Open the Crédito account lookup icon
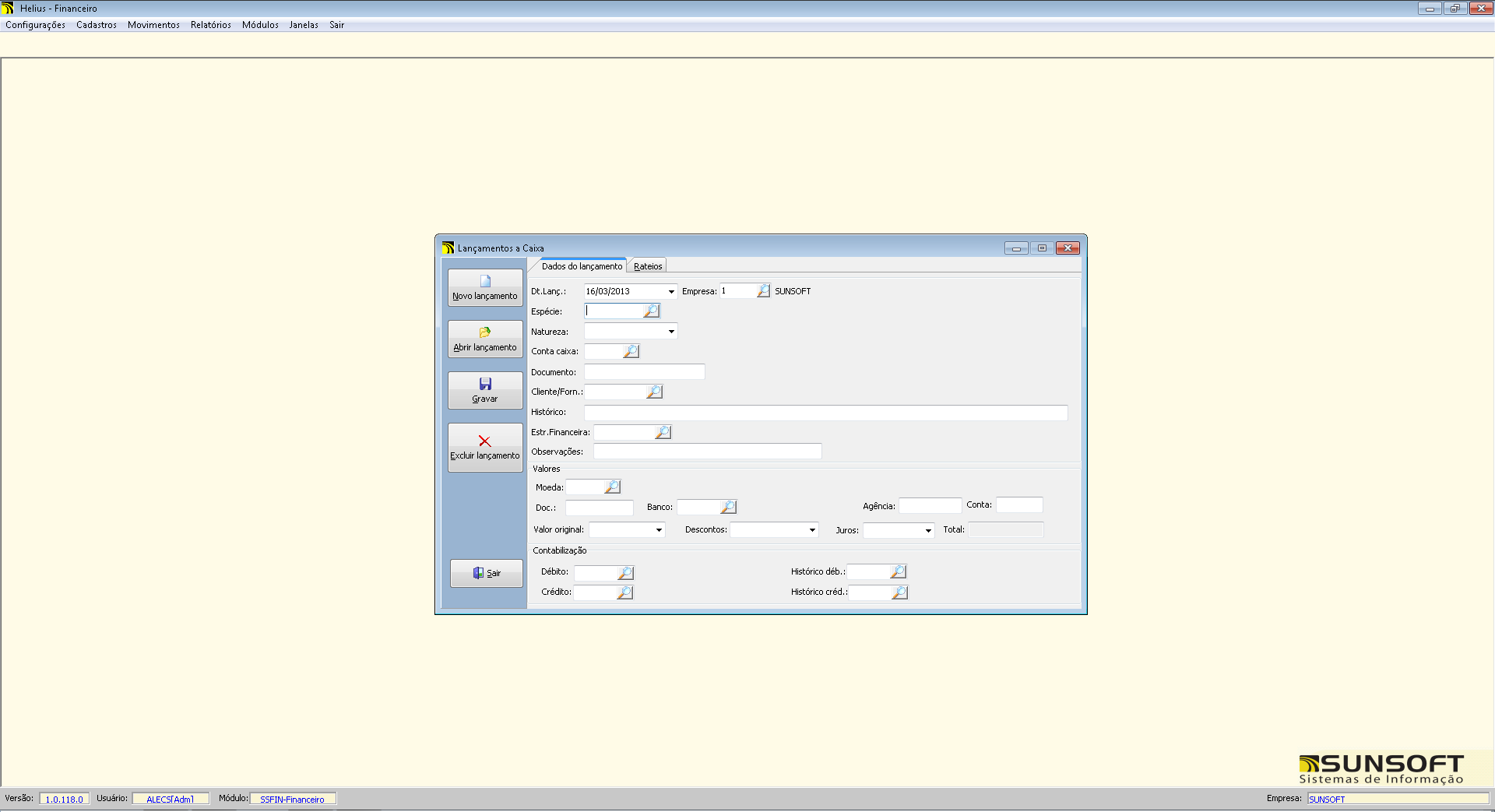Screen dimensions: 1495x812 click(624, 593)
